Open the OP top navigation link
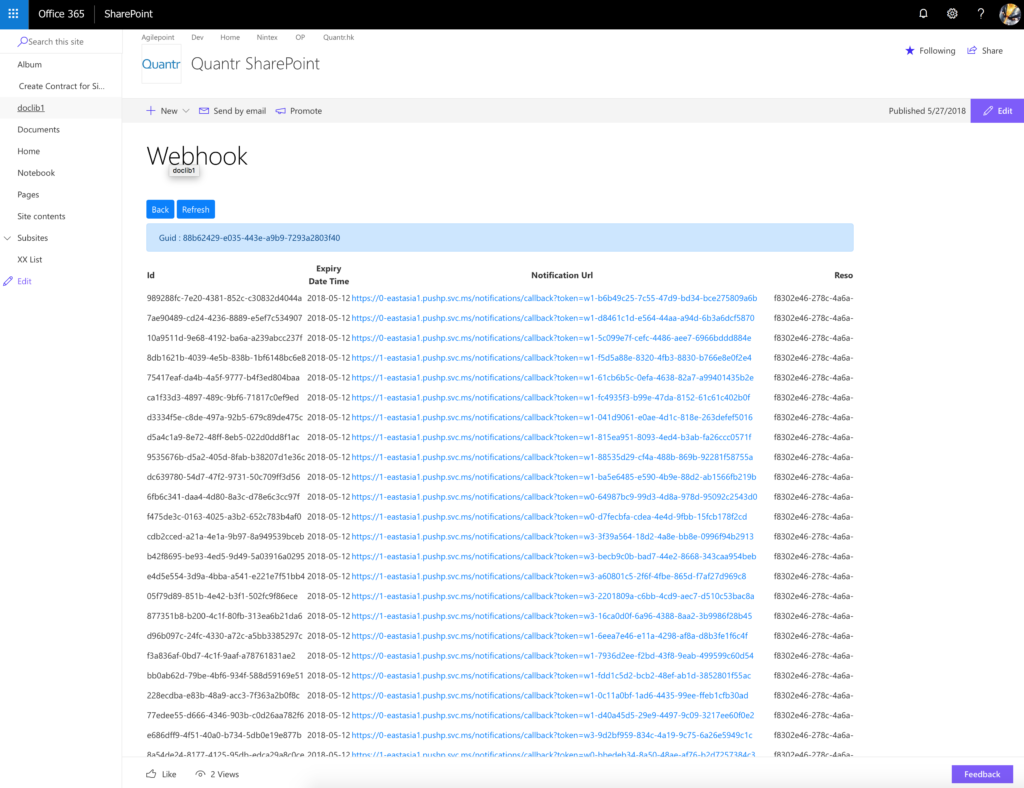Image resolution: width=1024 pixels, height=788 pixels. [x=300, y=37]
